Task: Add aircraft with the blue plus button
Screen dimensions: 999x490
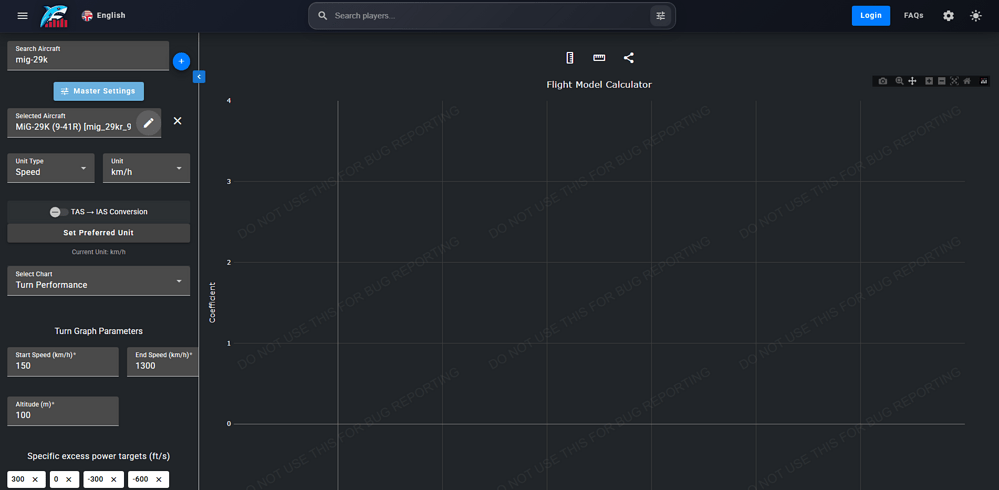Action: pos(181,62)
